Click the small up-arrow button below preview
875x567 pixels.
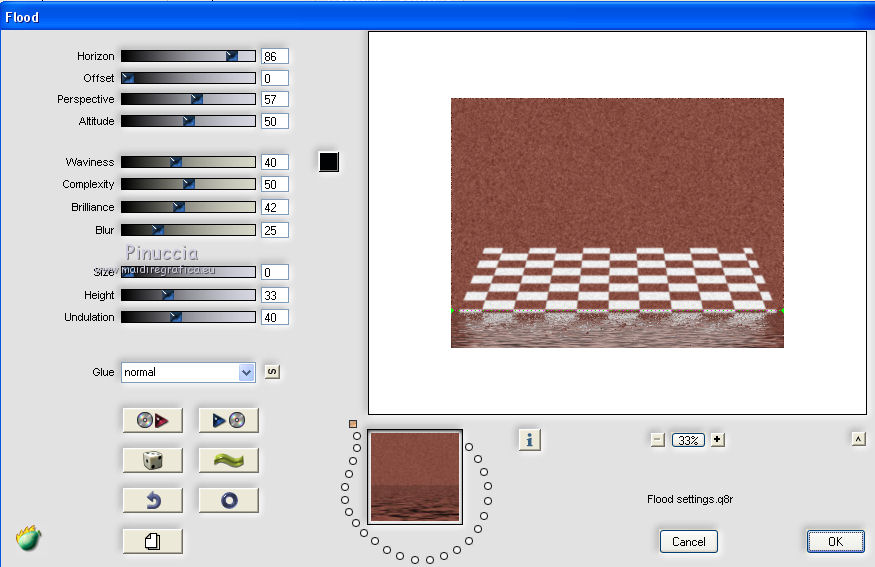[858, 439]
